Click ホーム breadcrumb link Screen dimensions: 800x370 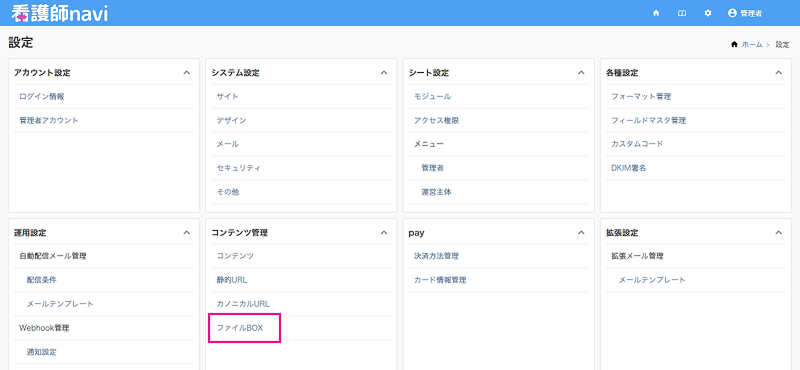[752, 44]
